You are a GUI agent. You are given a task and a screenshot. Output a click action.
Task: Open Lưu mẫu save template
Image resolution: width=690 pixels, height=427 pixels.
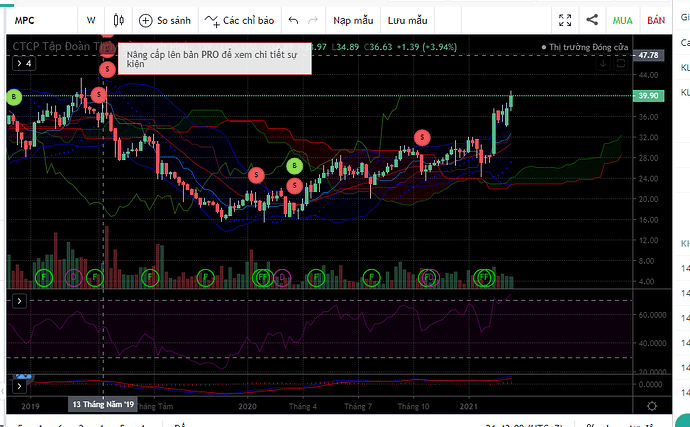point(407,20)
